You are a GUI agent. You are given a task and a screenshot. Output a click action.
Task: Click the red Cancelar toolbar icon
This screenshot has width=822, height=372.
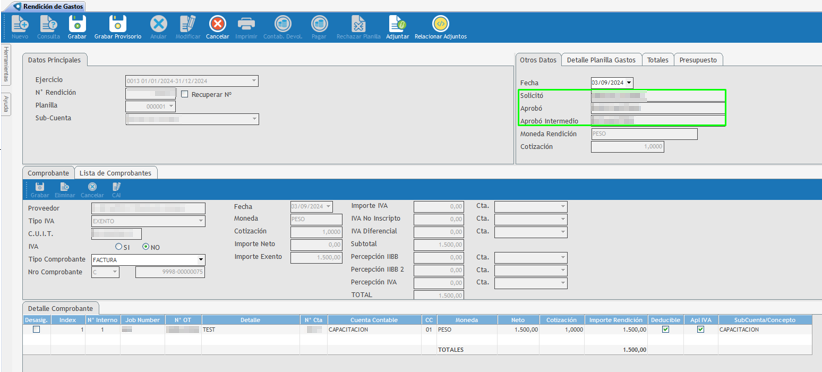pos(217,24)
